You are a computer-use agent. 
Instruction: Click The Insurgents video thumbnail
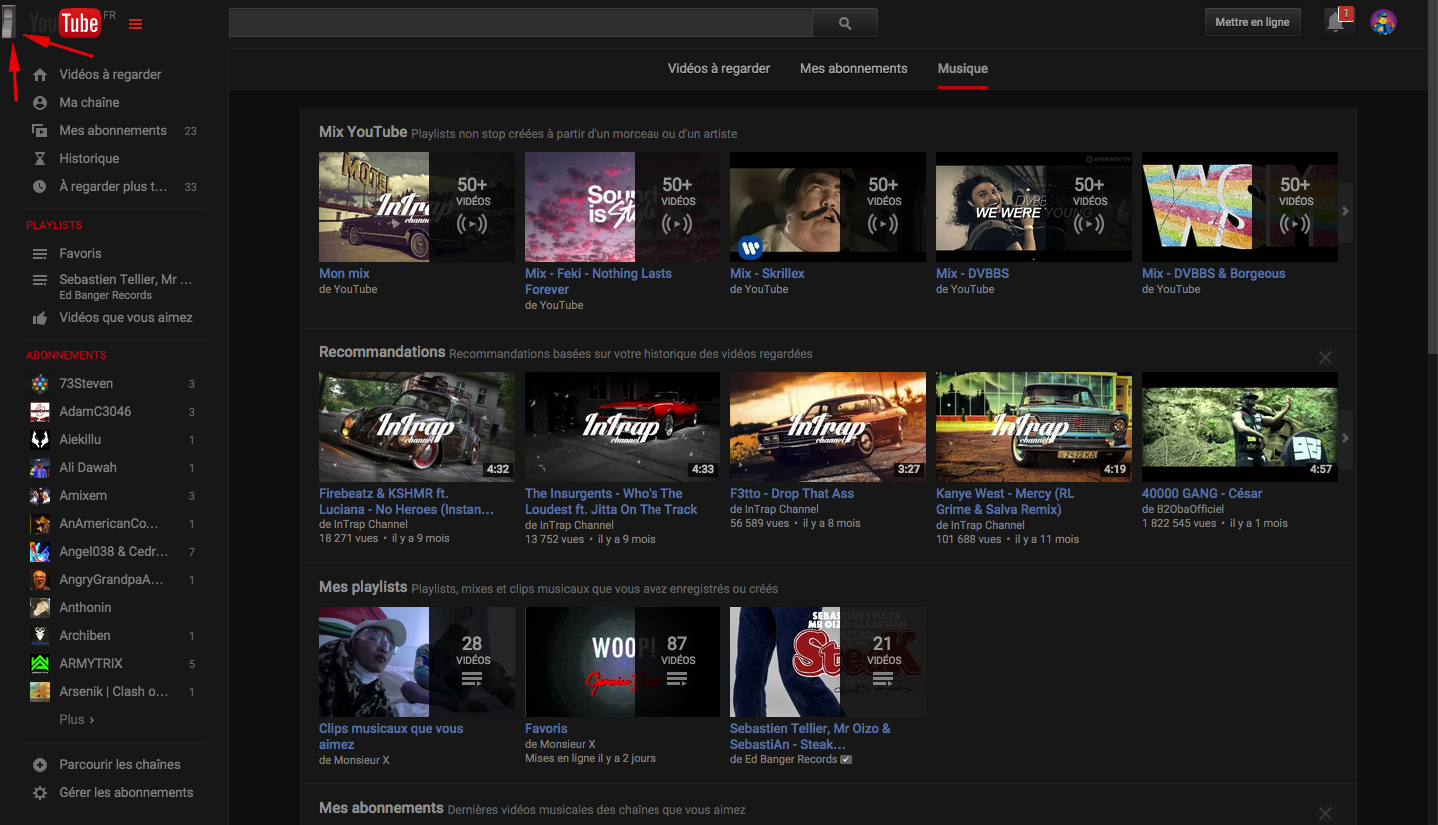[622, 427]
